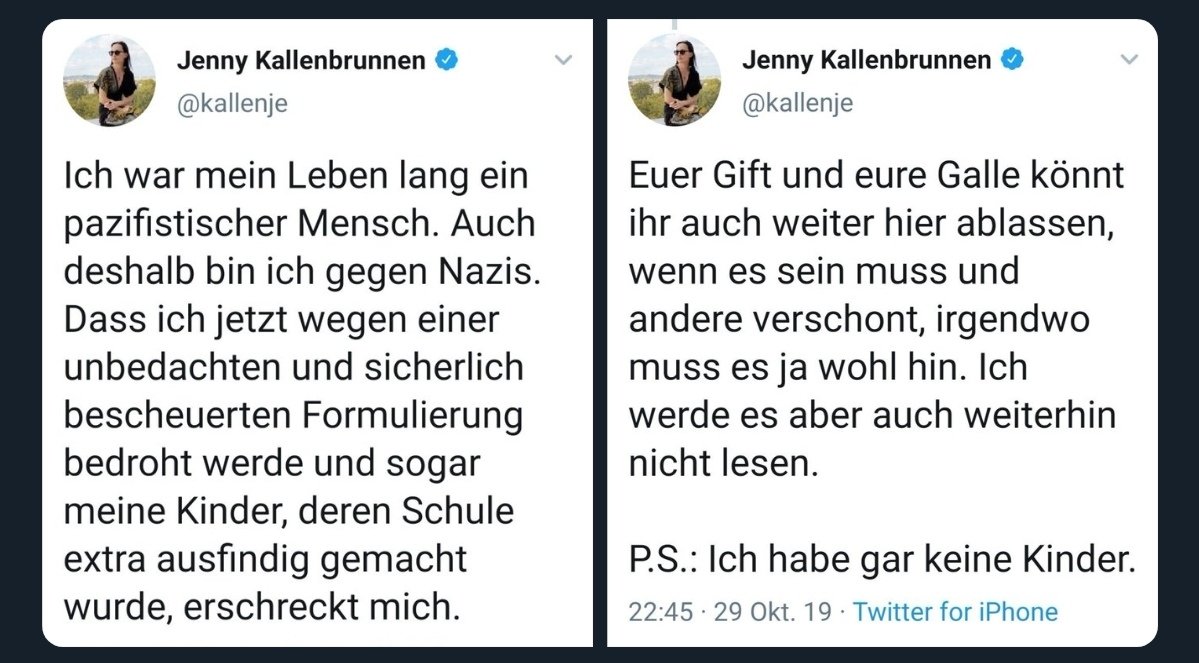The height and width of the screenshot is (663, 1199).
Task: Click the line "bescheuerten Formulierung" in left tweet
Action: (x=293, y=415)
